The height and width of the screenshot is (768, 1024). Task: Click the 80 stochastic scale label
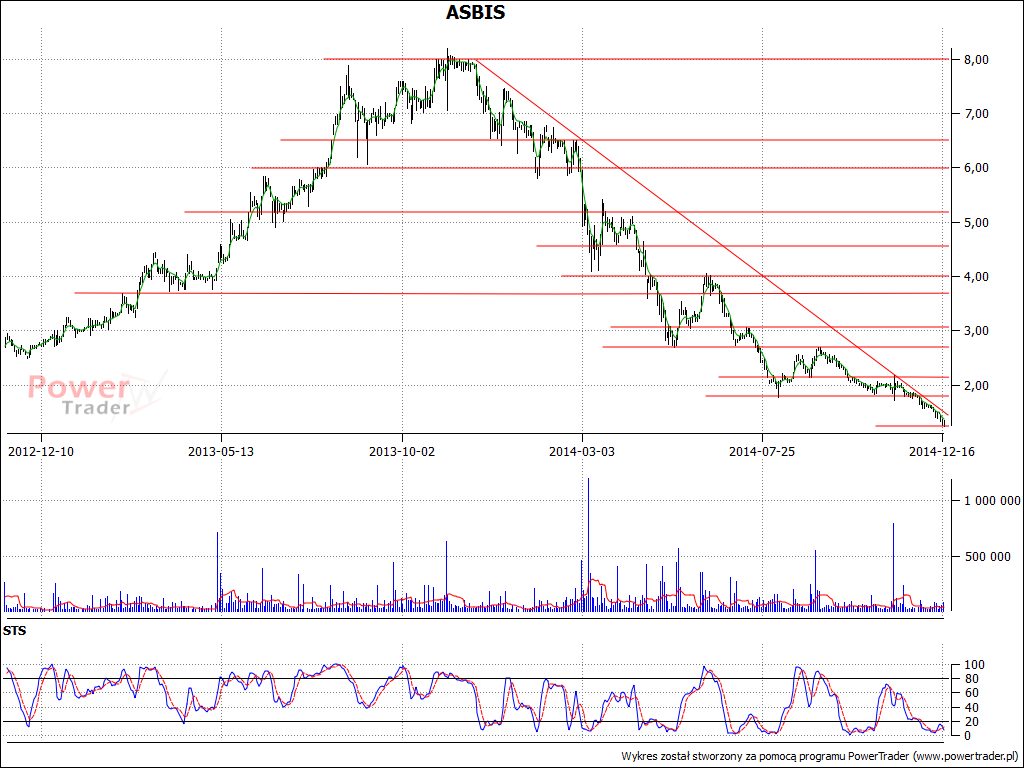click(x=971, y=679)
